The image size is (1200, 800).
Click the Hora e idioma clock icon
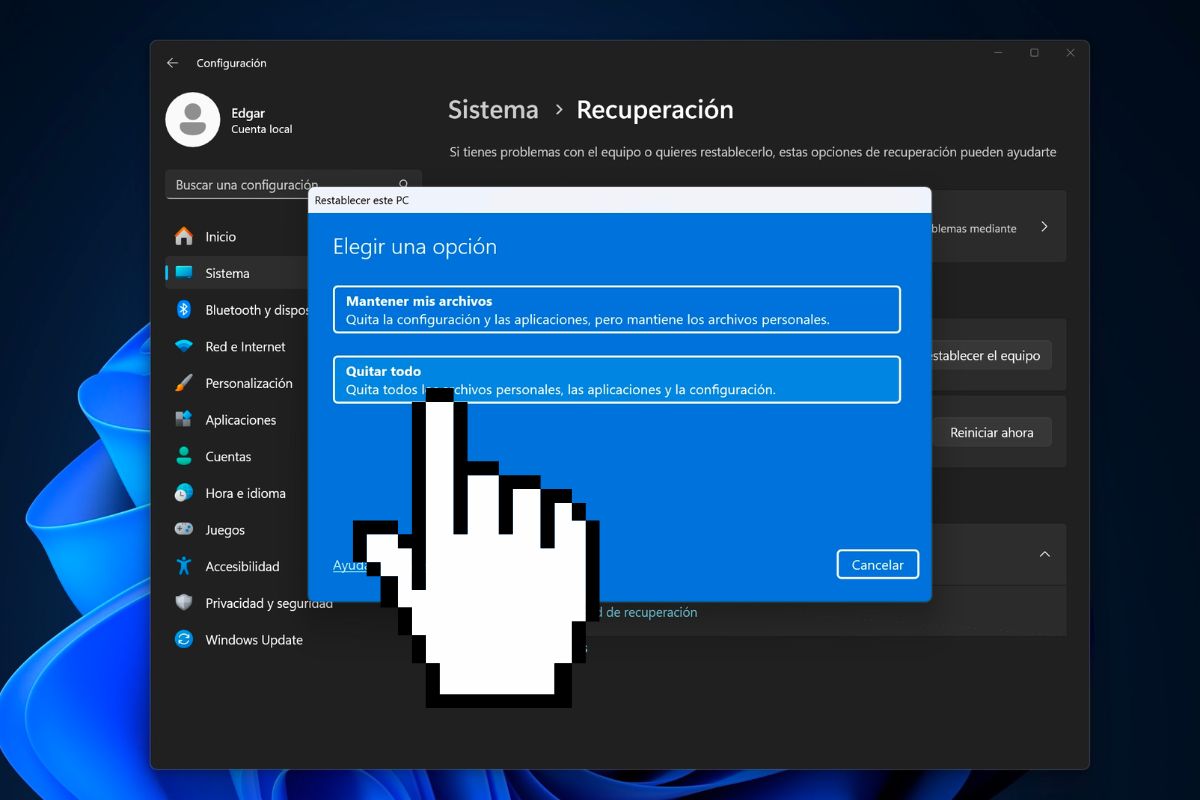[x=183, y=493]
